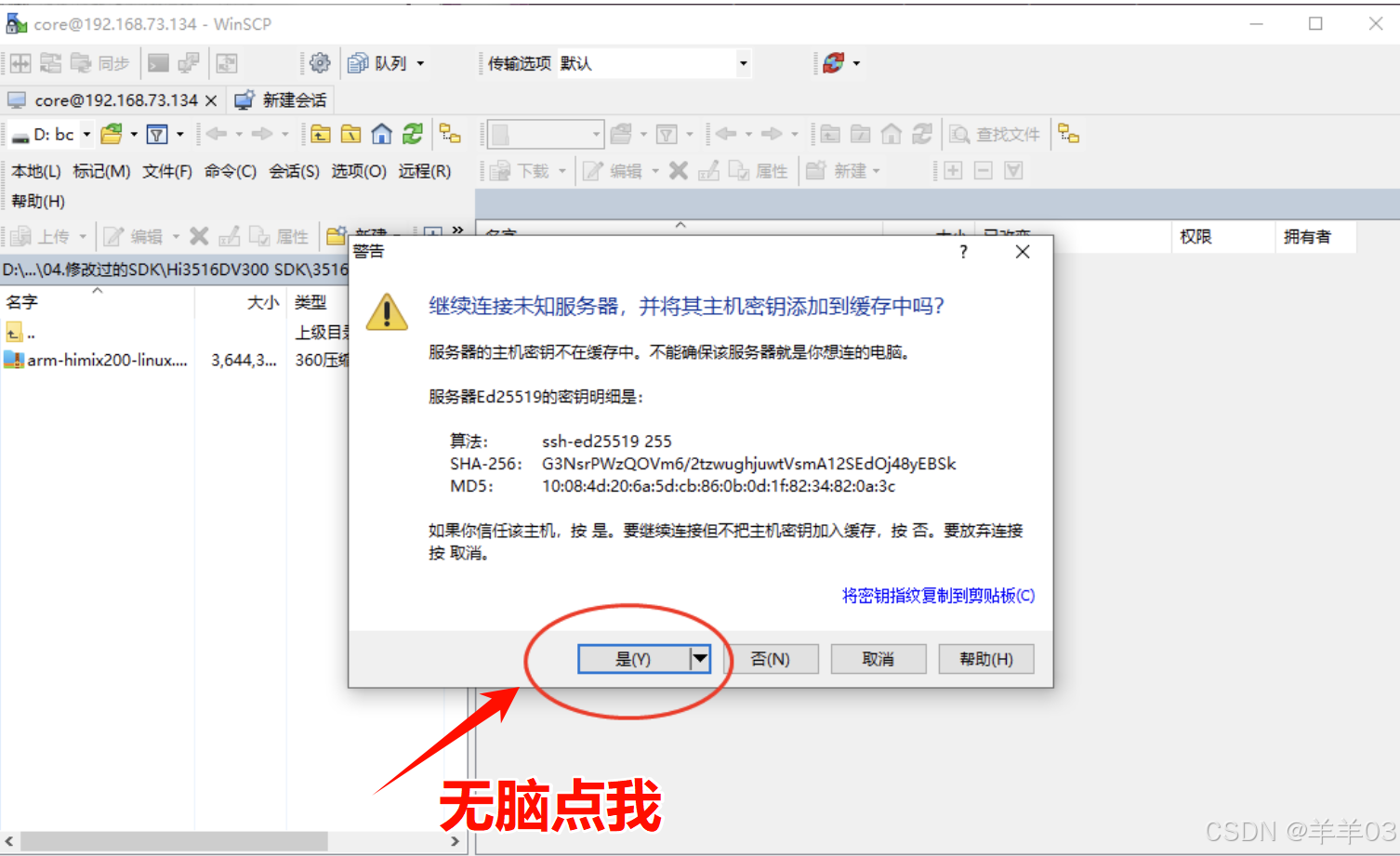Click the 上传 upload button
1400x856 pixels.
pos(42,237)
